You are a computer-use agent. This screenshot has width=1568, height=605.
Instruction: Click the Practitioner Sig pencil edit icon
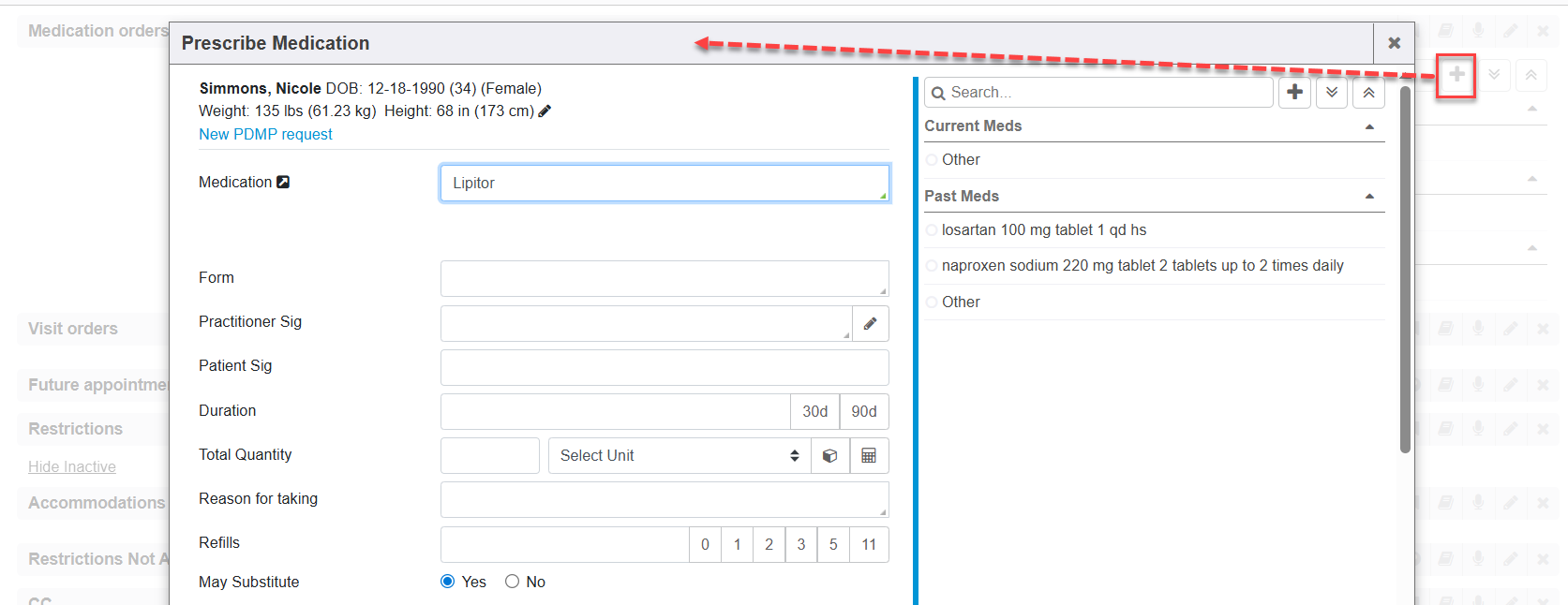click(870, 324)
